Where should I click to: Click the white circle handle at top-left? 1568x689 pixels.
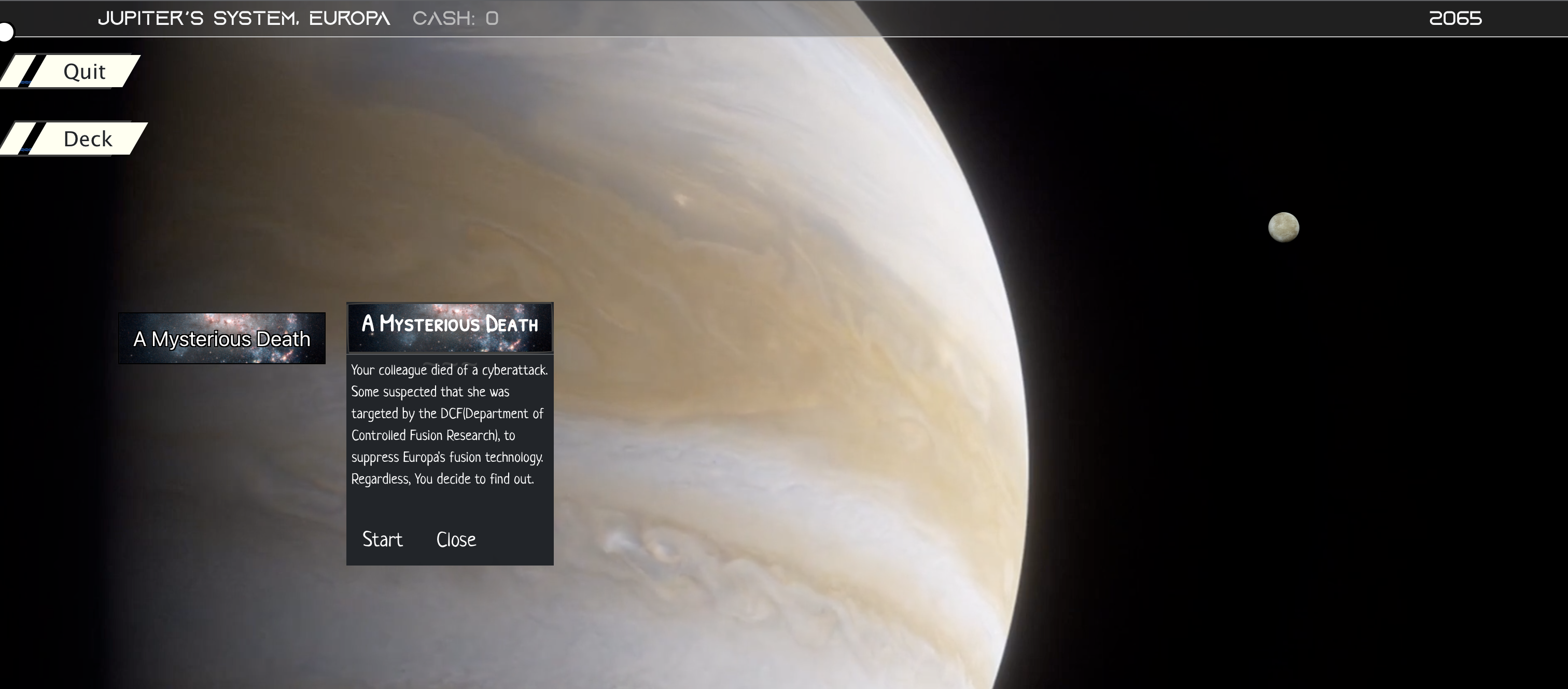tap(6, 32)
